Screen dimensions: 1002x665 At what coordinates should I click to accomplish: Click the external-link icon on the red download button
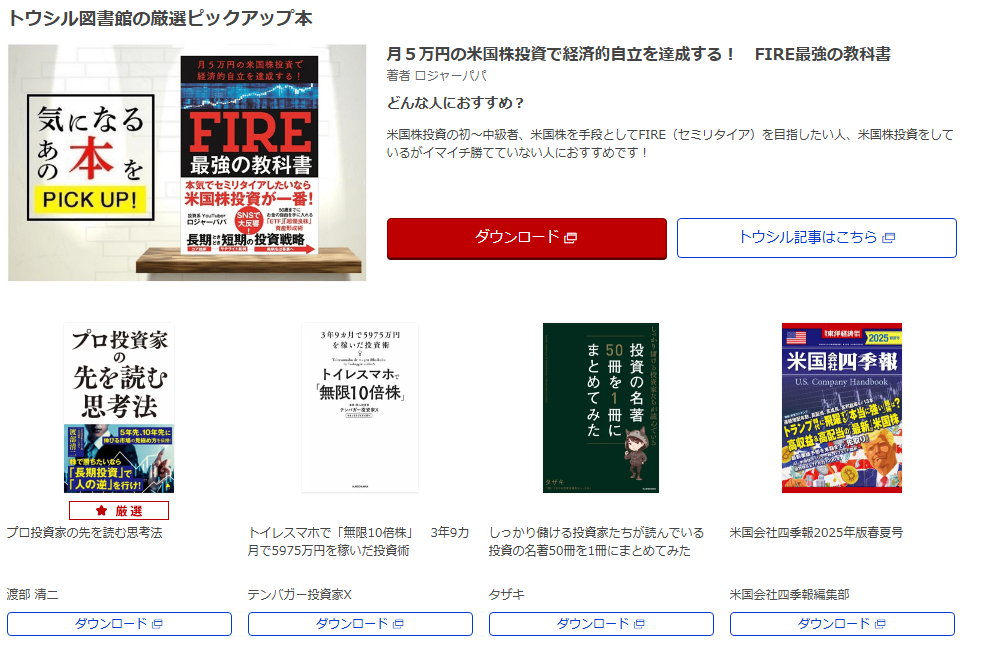(x=571, y=238)
